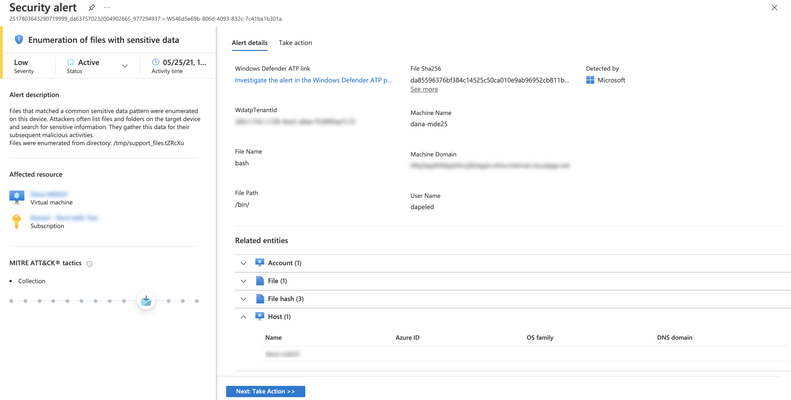Click the Next: Take Action button
The height and width of the screenshot is (400, 791).
[x=265, y=391]
